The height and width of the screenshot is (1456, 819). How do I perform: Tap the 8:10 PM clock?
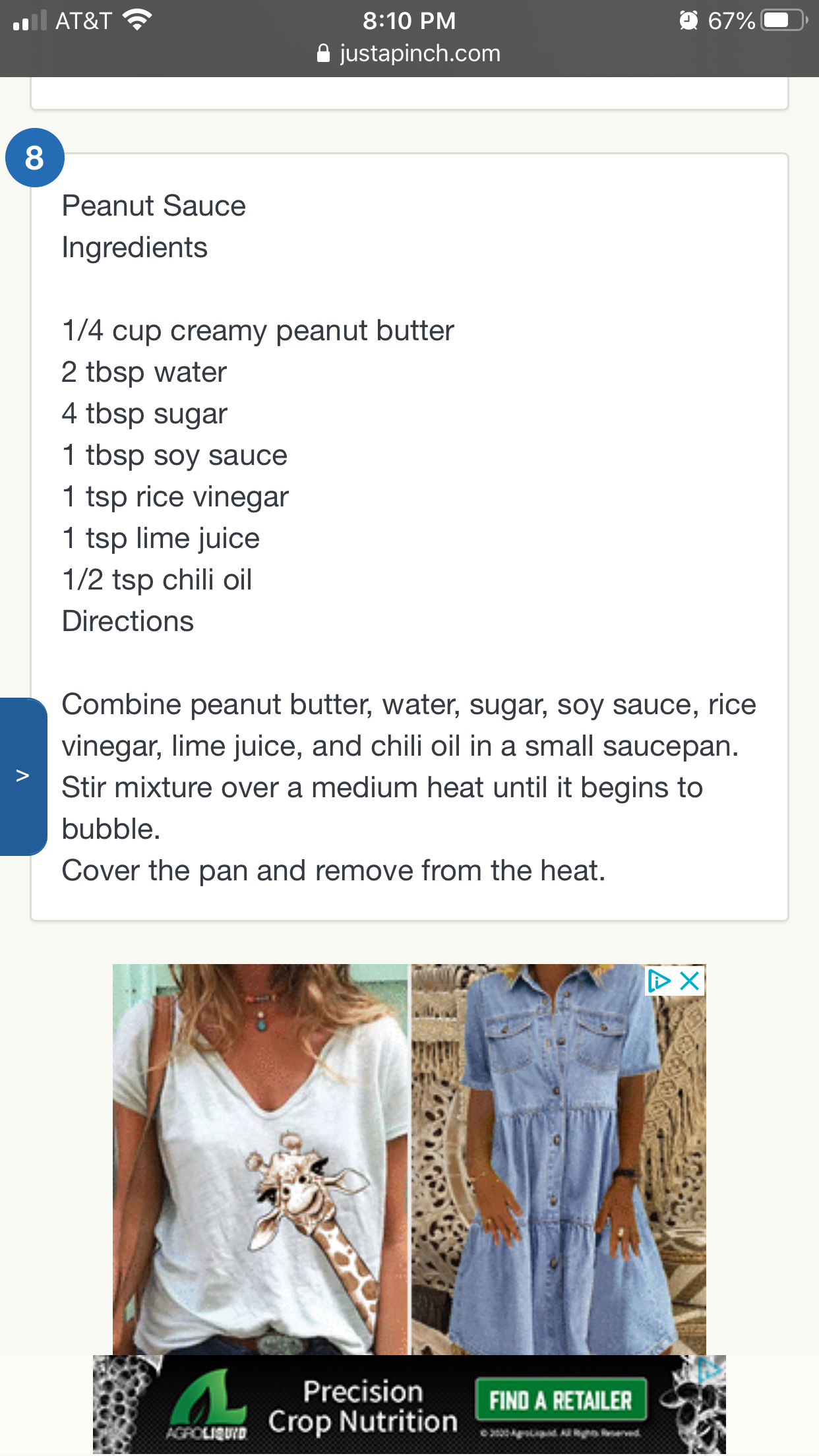click(409, 20)
